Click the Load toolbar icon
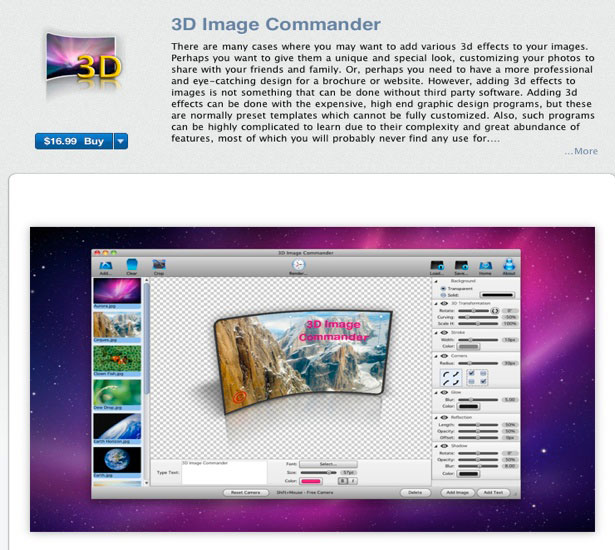615x550 pixels. (437, 266)
